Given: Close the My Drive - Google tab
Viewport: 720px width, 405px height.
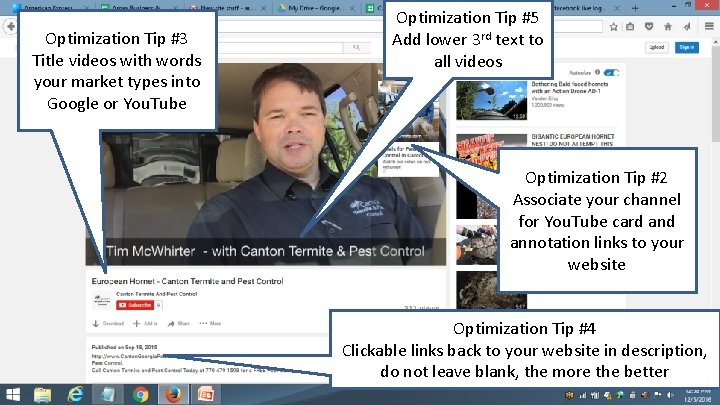Looking at the screenshot, I should (x=353, y=8).
